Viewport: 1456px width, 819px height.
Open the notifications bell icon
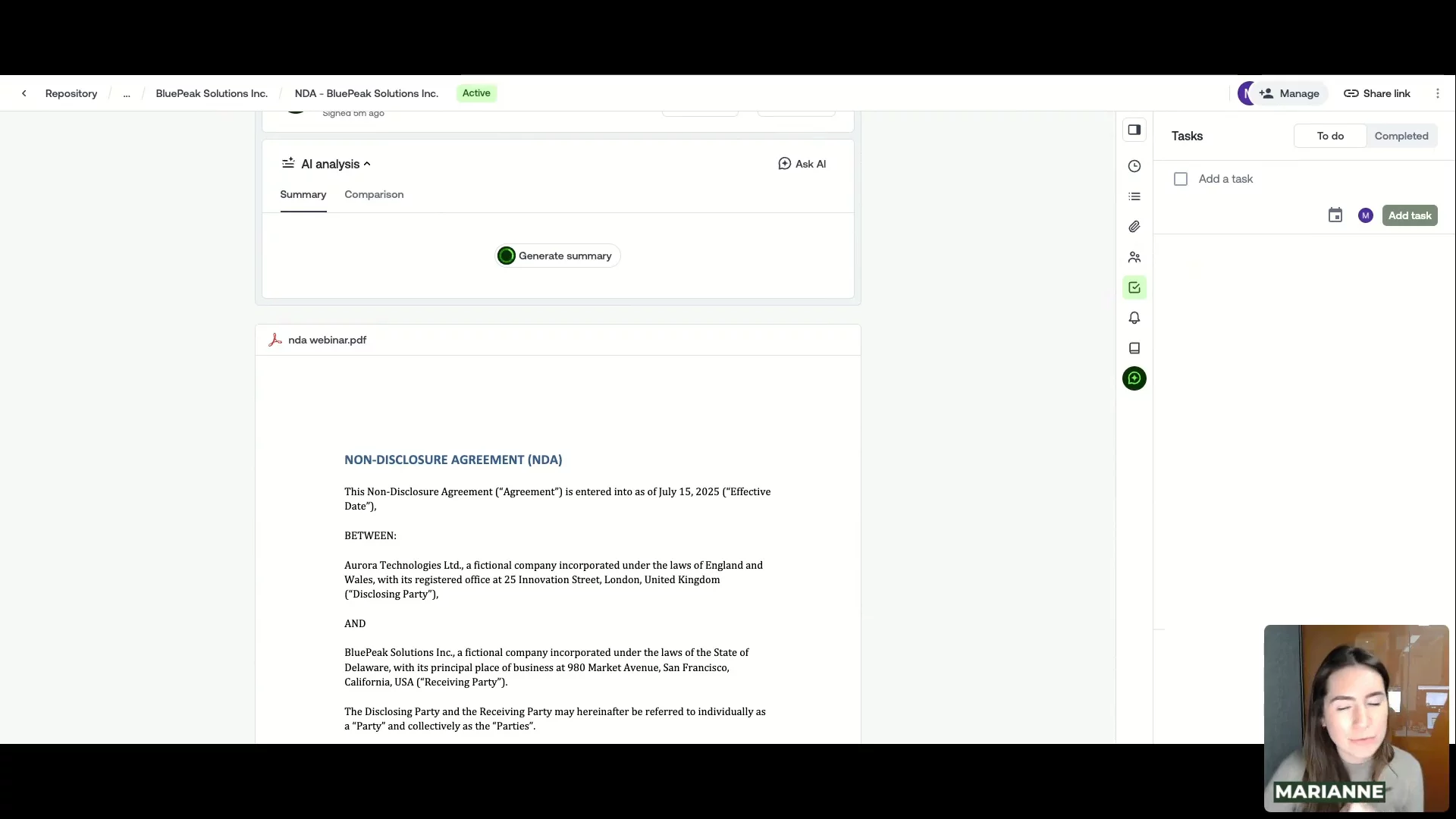click(x=1134, y=318)
